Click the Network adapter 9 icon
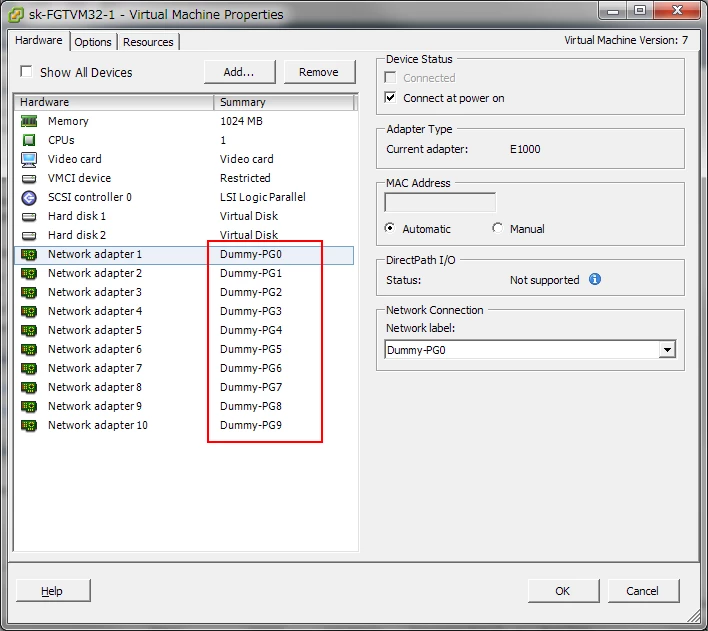708x631 pixels. [x=29, y=406]
